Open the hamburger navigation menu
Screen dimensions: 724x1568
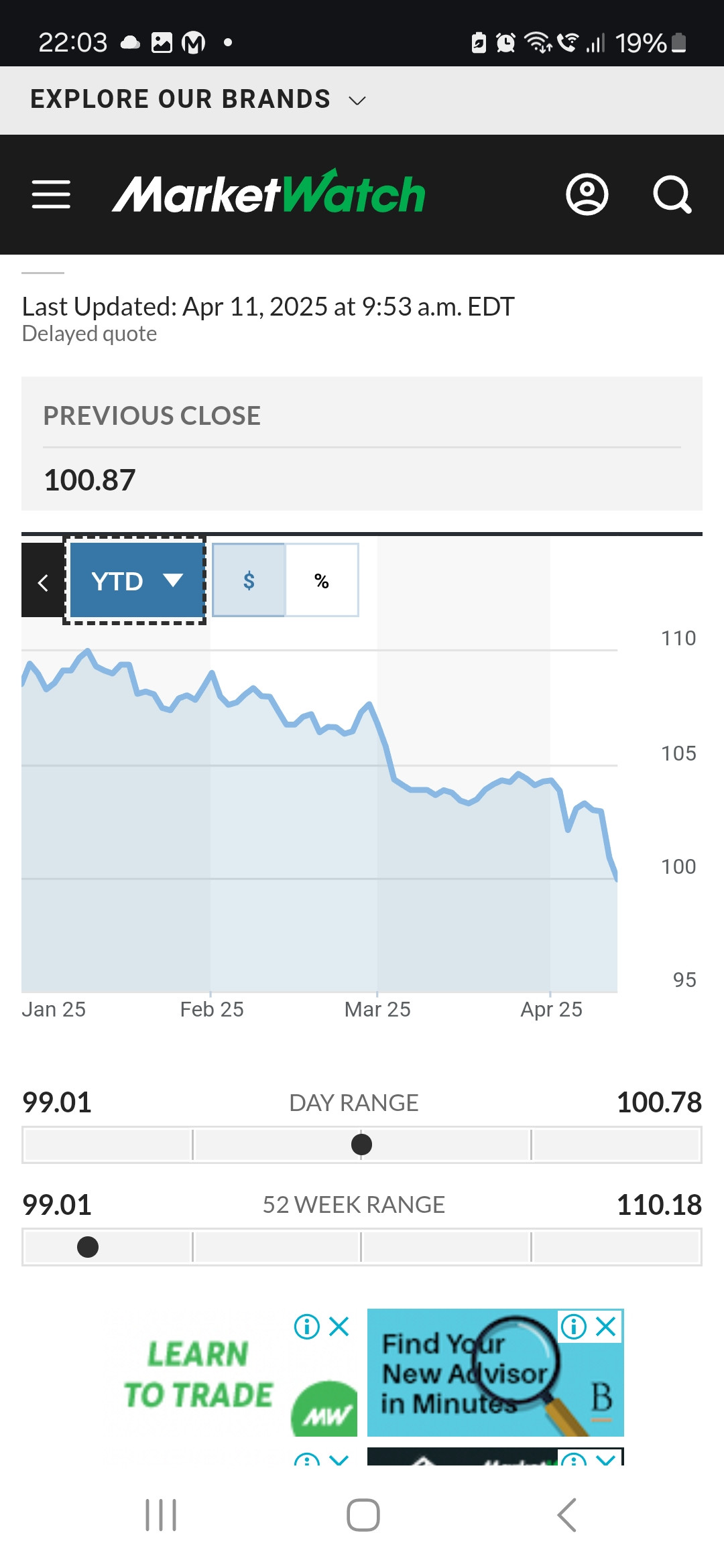click(51, 194)
